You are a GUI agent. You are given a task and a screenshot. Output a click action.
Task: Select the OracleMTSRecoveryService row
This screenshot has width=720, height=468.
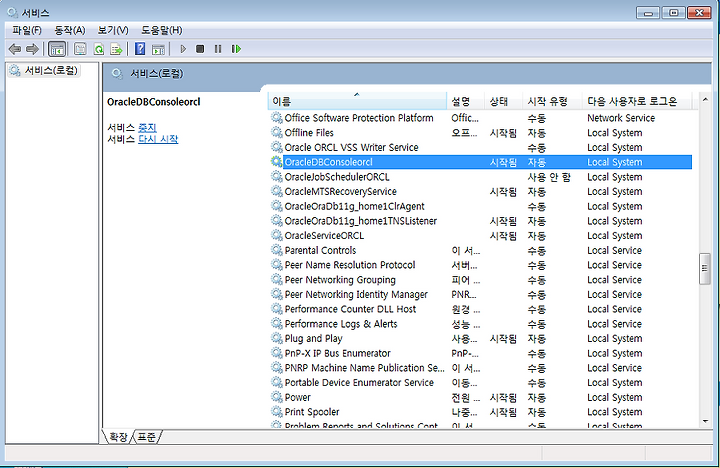tap(480, 191)
